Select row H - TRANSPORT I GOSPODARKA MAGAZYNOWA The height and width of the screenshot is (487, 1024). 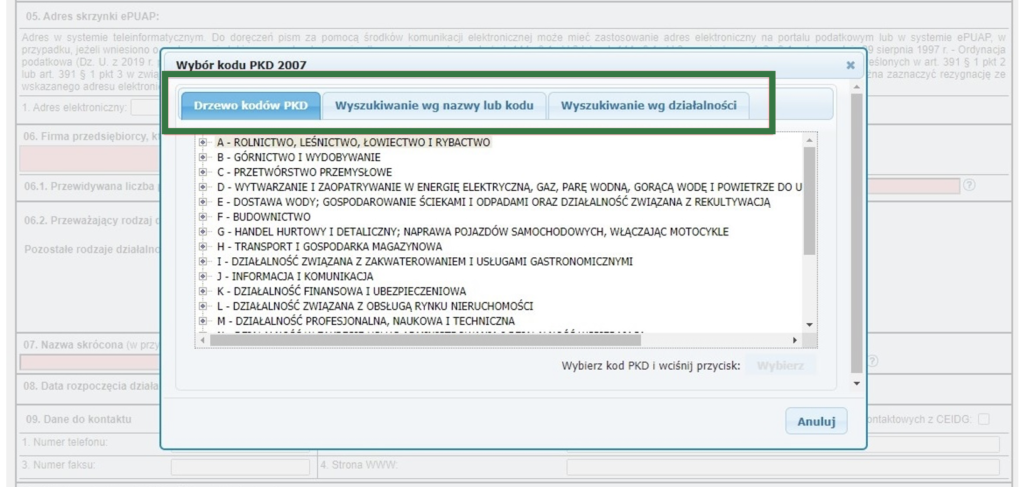[x=329, y=247]
